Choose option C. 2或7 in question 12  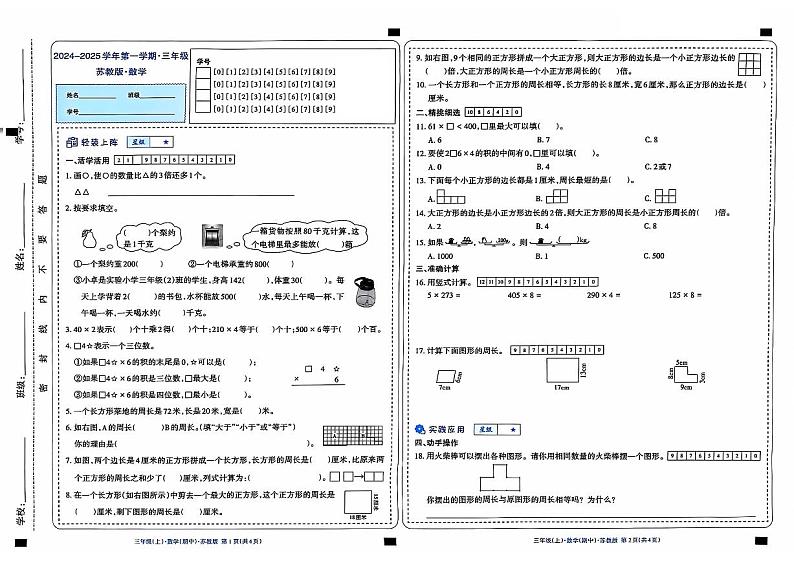tap(658, 166)
